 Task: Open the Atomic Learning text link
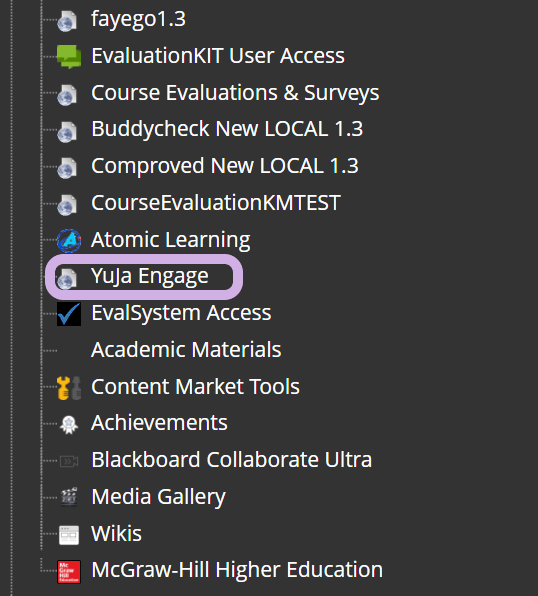pyautogui.click(x=171, y=240)
